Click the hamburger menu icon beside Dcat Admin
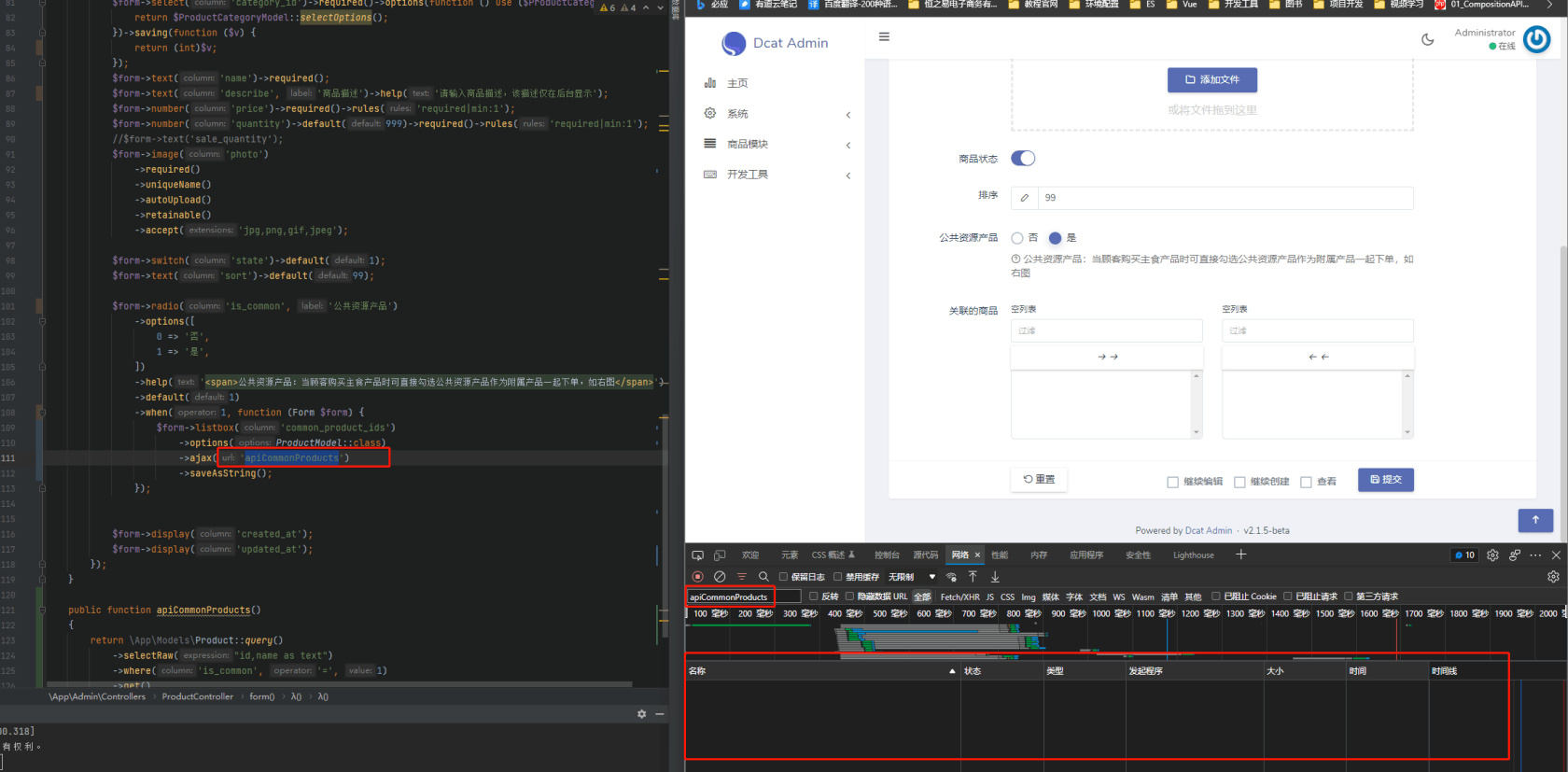Image resolution: width=1568 pixels, height=772 pixels. point(884,37)
